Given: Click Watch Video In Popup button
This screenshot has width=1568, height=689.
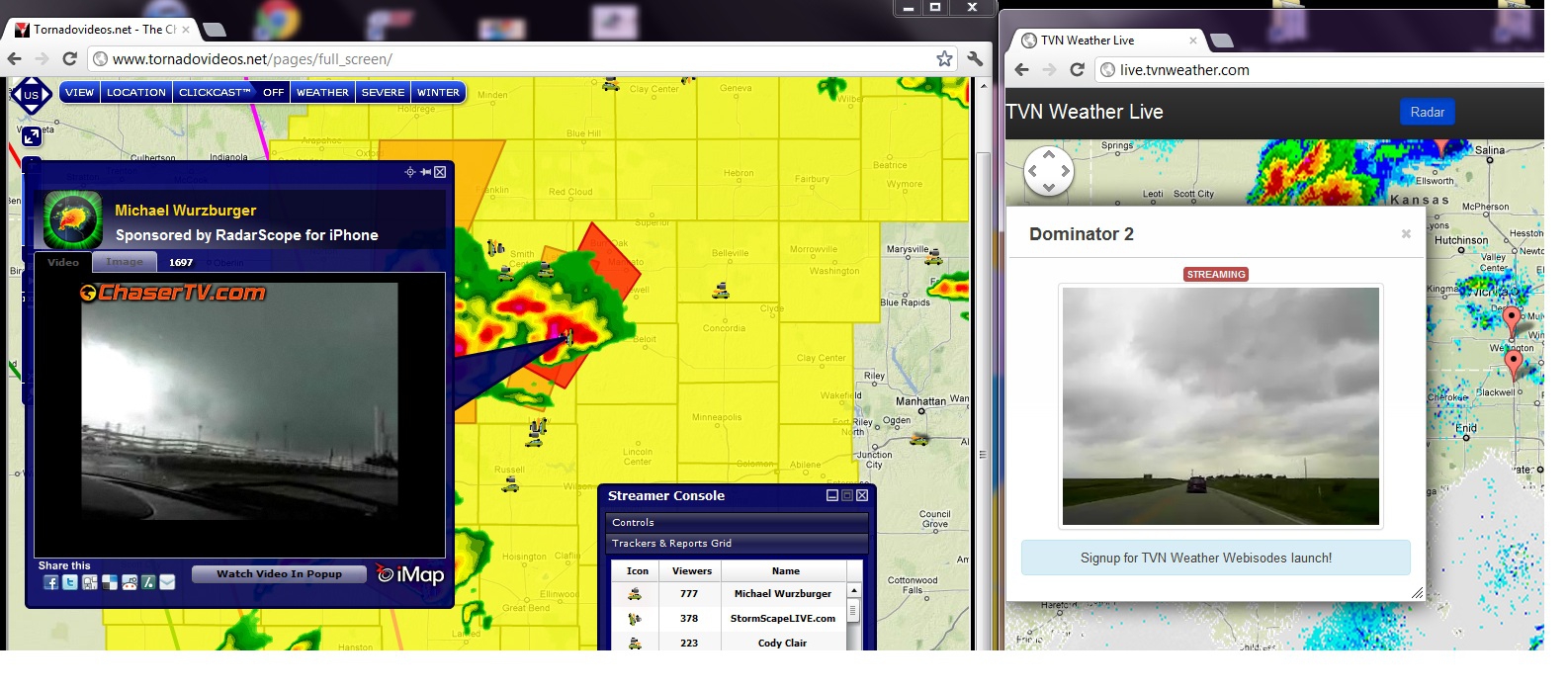Looking at the screenshot, I should tap(279, 573).
